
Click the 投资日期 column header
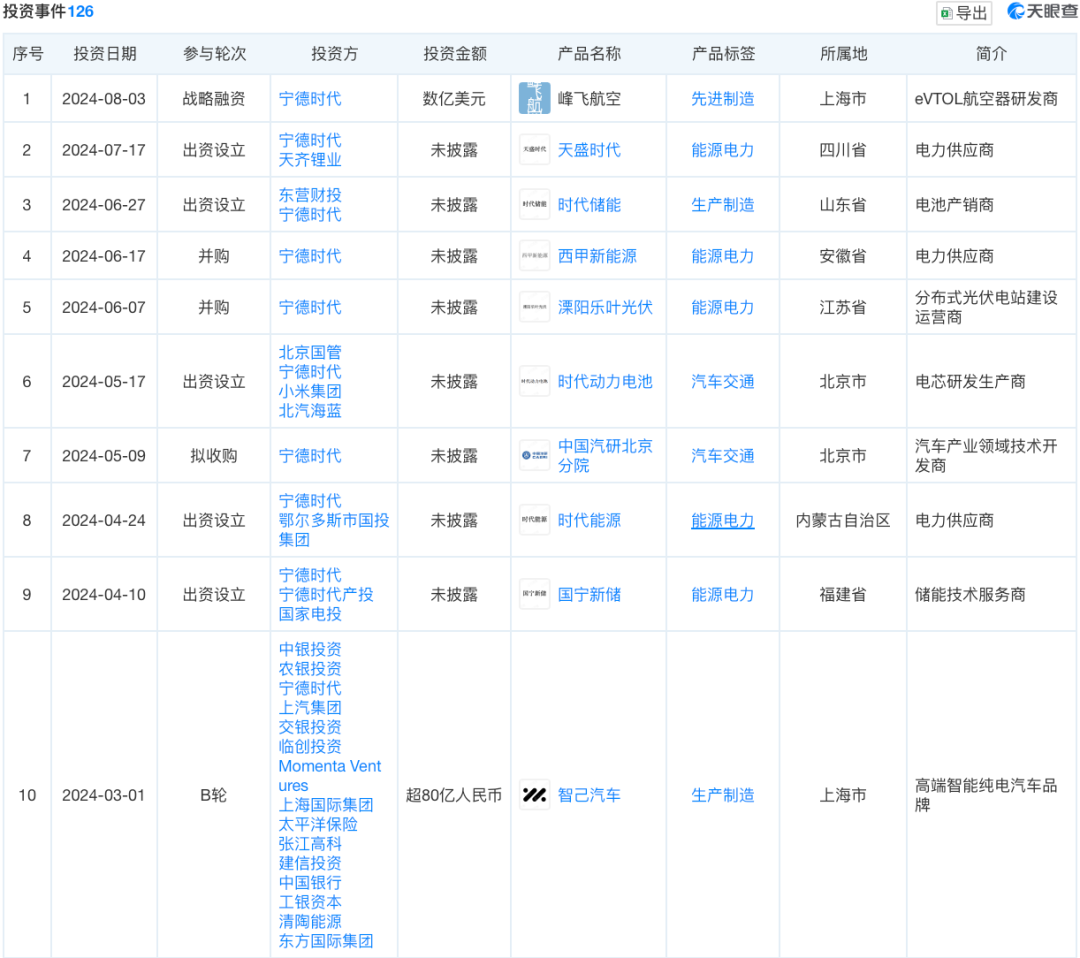(104, 54)
